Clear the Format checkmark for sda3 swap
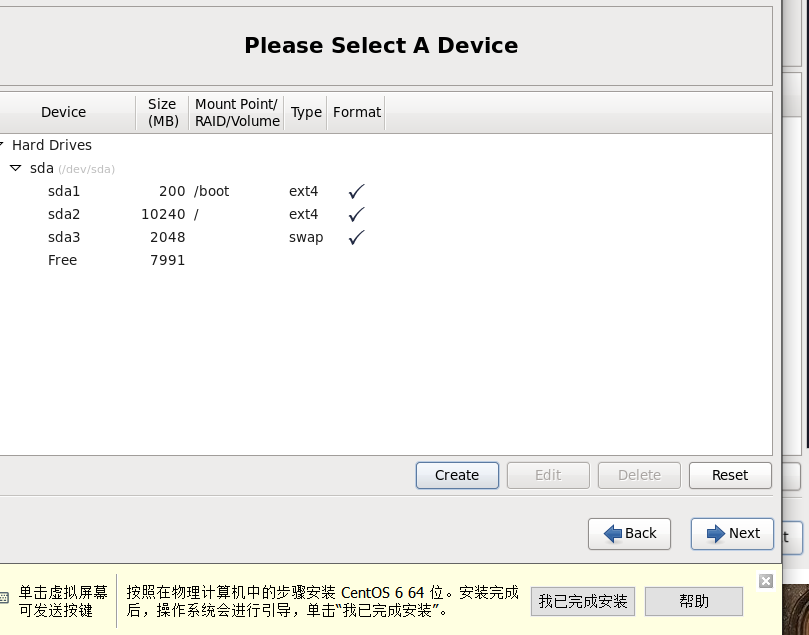The height and width of the screenshot is (635, 809). click(355, 237)
